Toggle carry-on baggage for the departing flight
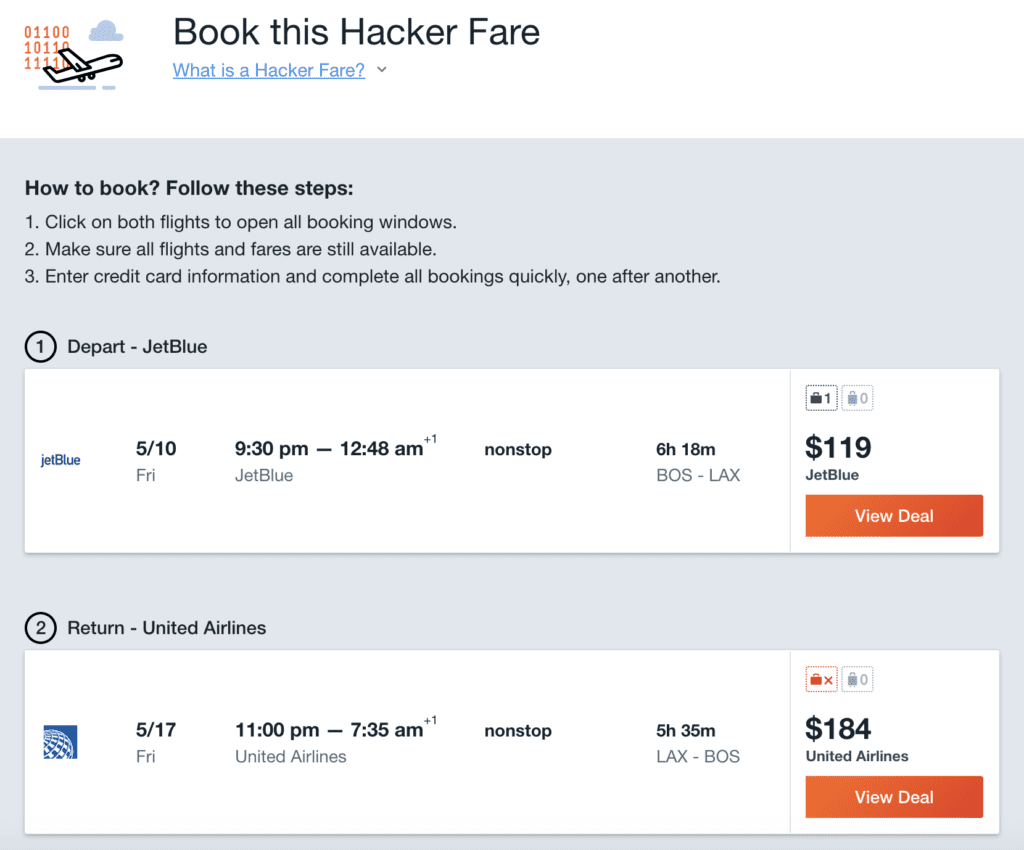This screenshot has width=1024, height=850. (821, 397)
